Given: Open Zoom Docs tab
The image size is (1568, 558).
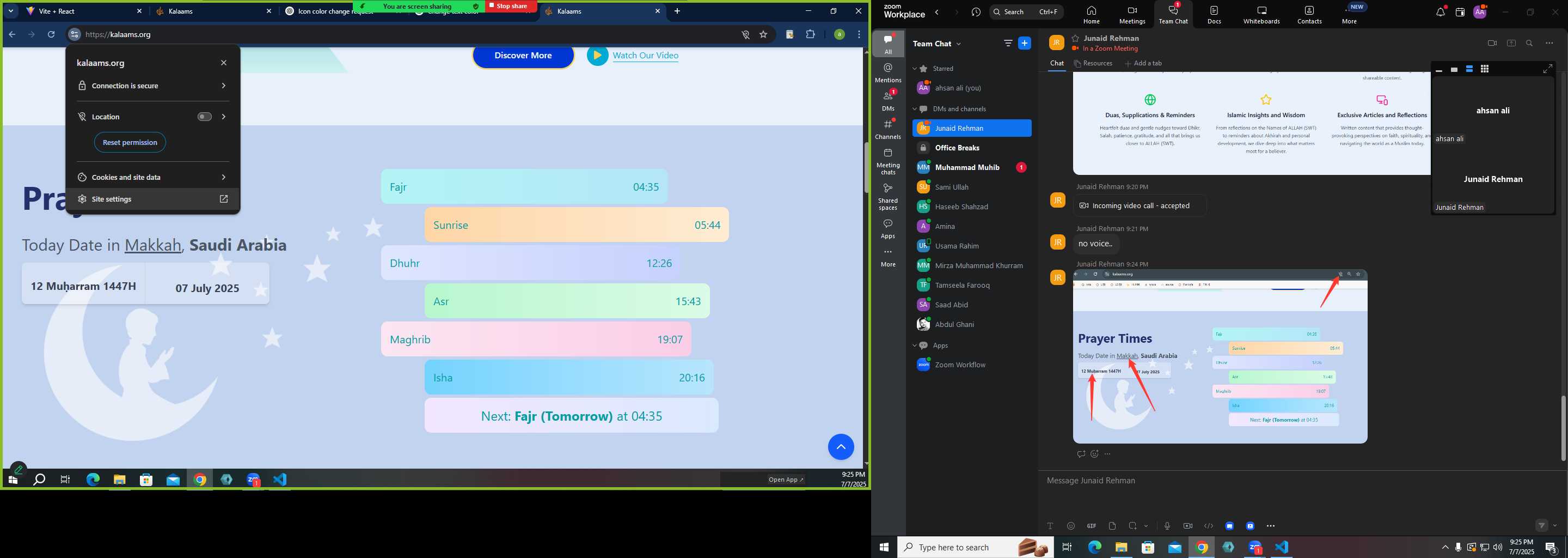Looking at the screenshot, I should [1214, 15].
